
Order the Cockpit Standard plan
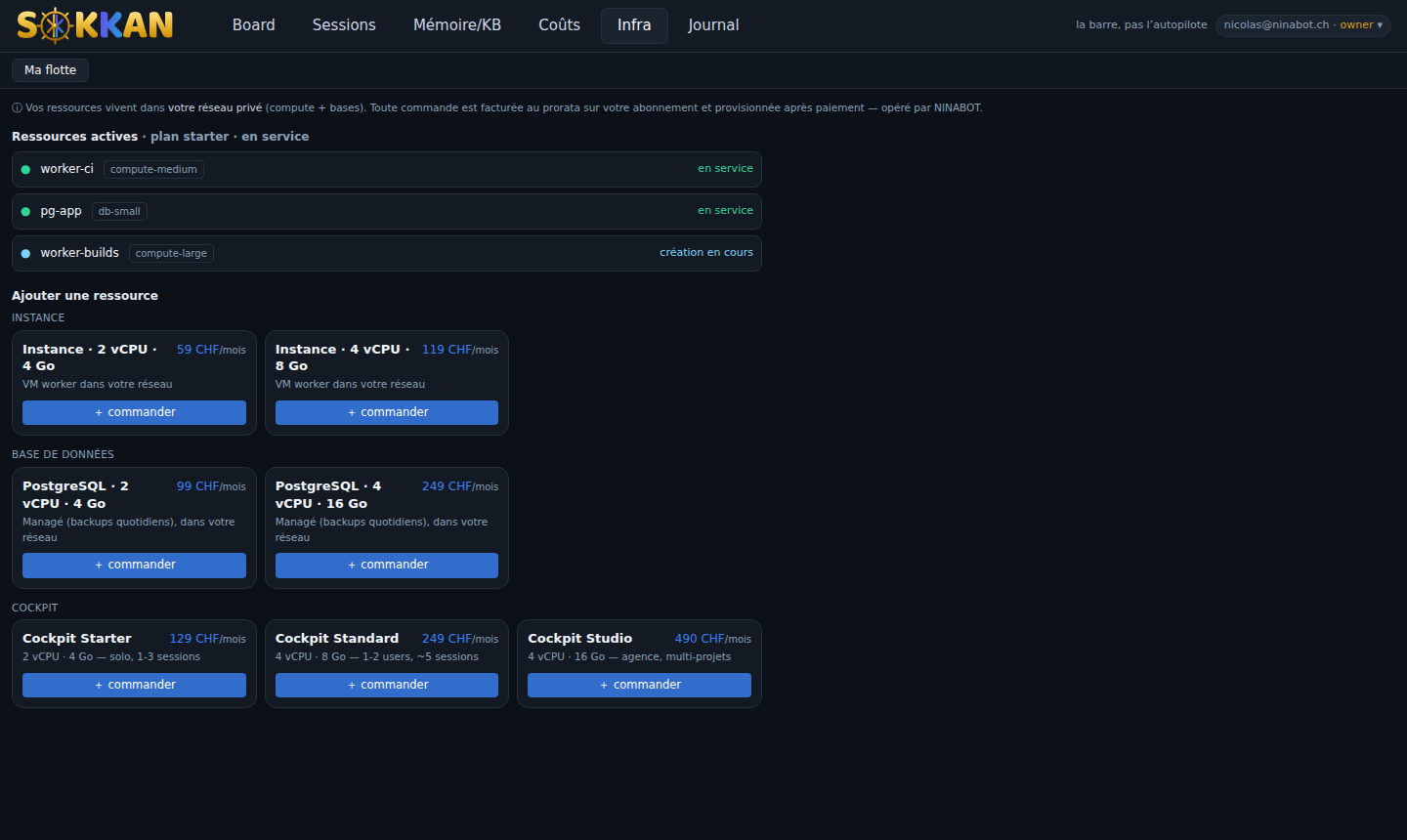(387, 686)
